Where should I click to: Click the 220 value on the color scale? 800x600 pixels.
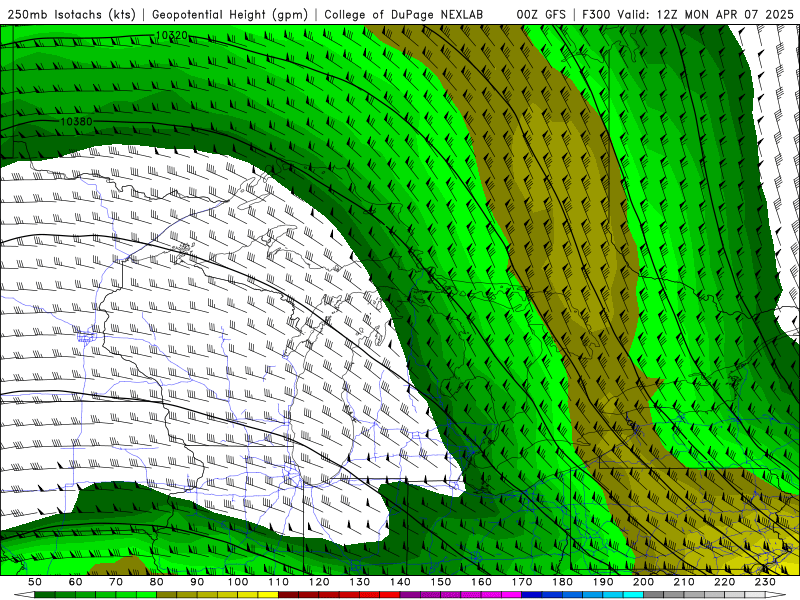tap(725, 582)
